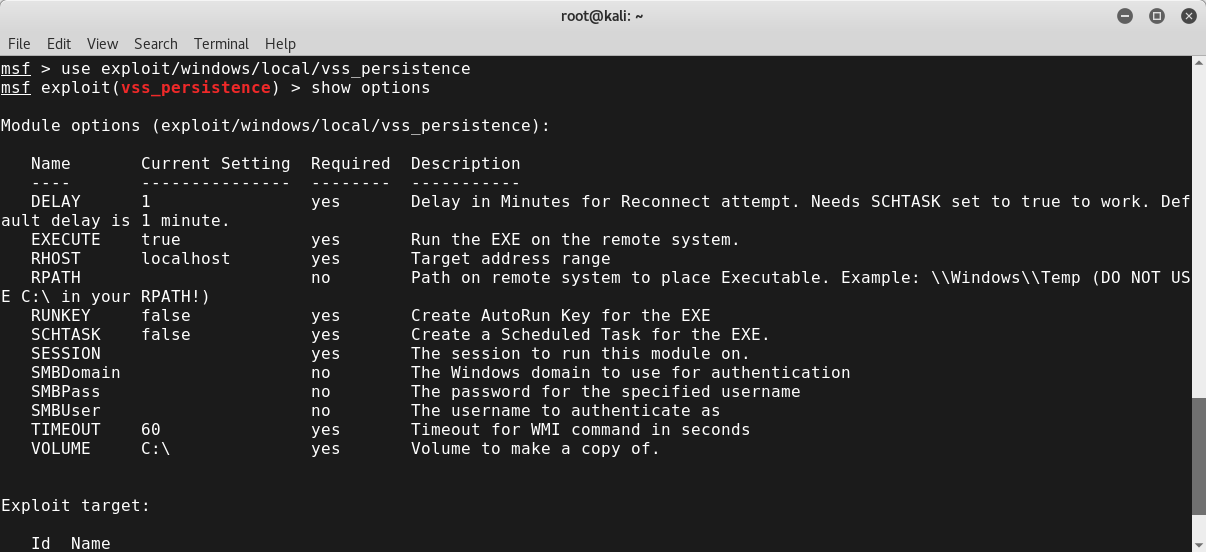
Task: Click the DELAY option name
Action: coord(56,202)
